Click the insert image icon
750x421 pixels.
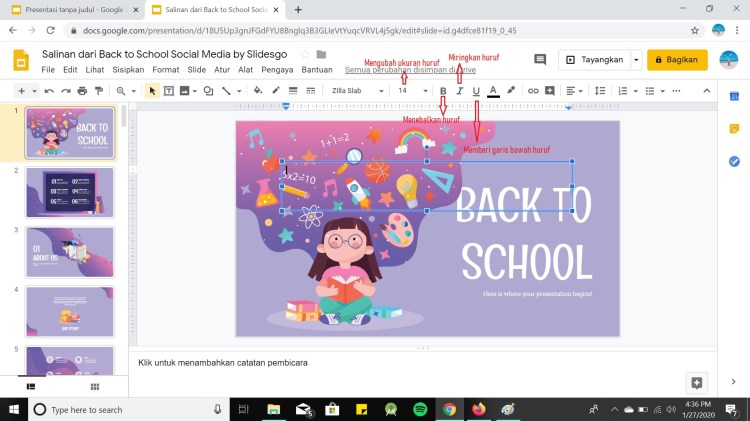(186, 91)
